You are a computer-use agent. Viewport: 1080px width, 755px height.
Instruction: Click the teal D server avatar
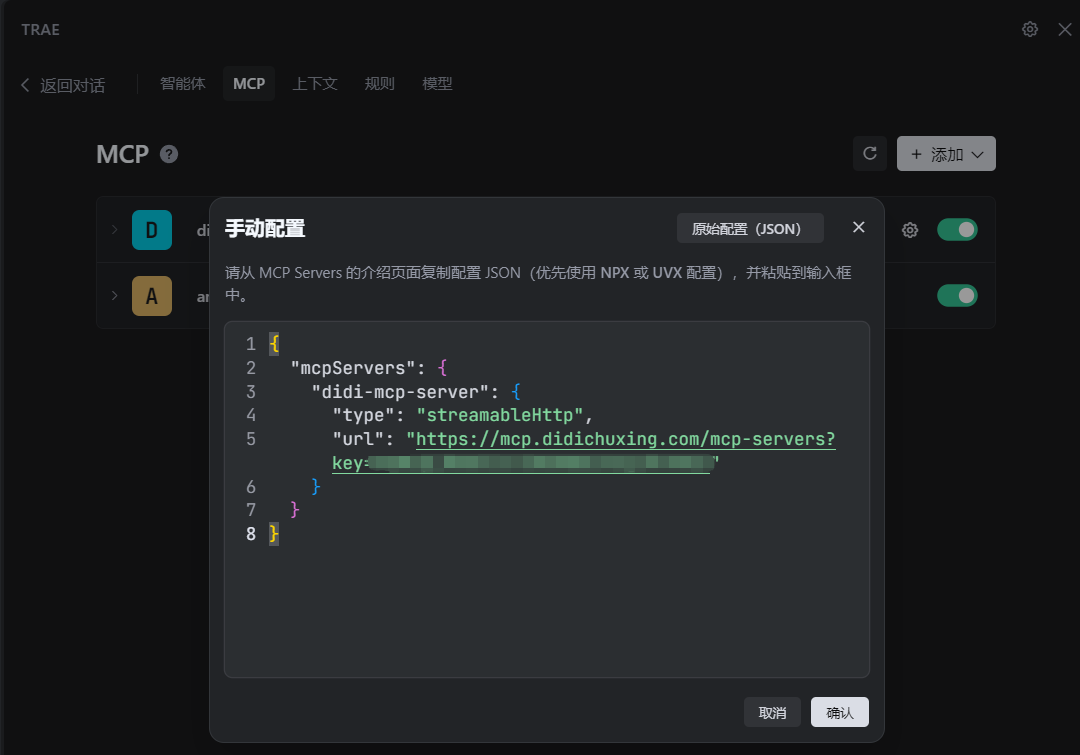[152, 229]
